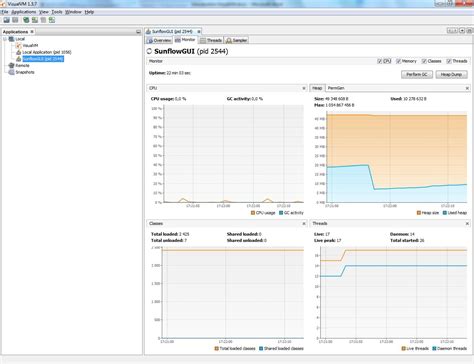Click the Snapshots node icon
The image size is (474, 364).
click(x=11, y=72)
